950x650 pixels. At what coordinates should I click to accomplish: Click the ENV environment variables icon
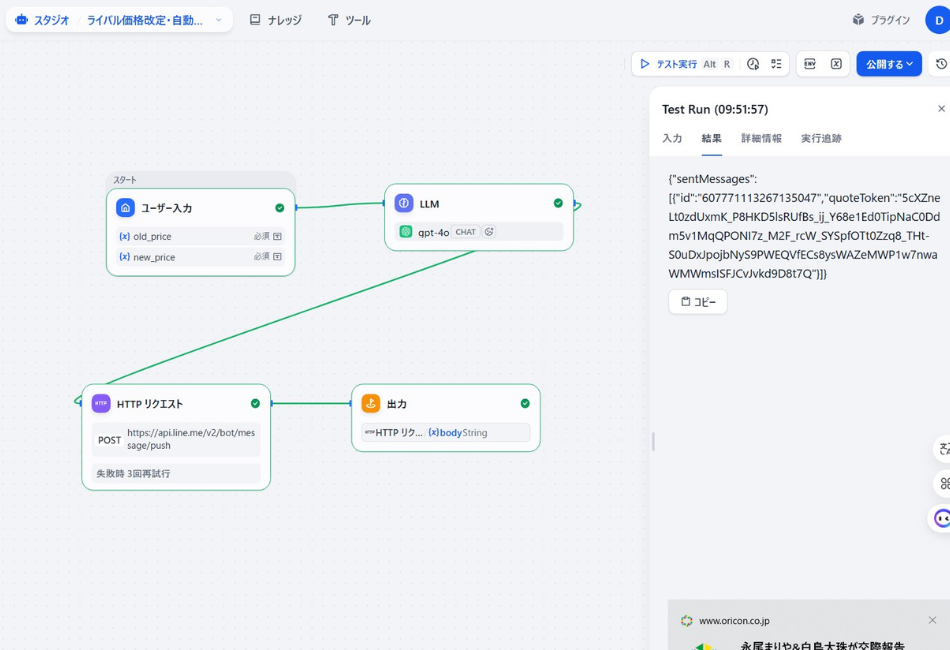click(x=811, y=64)
